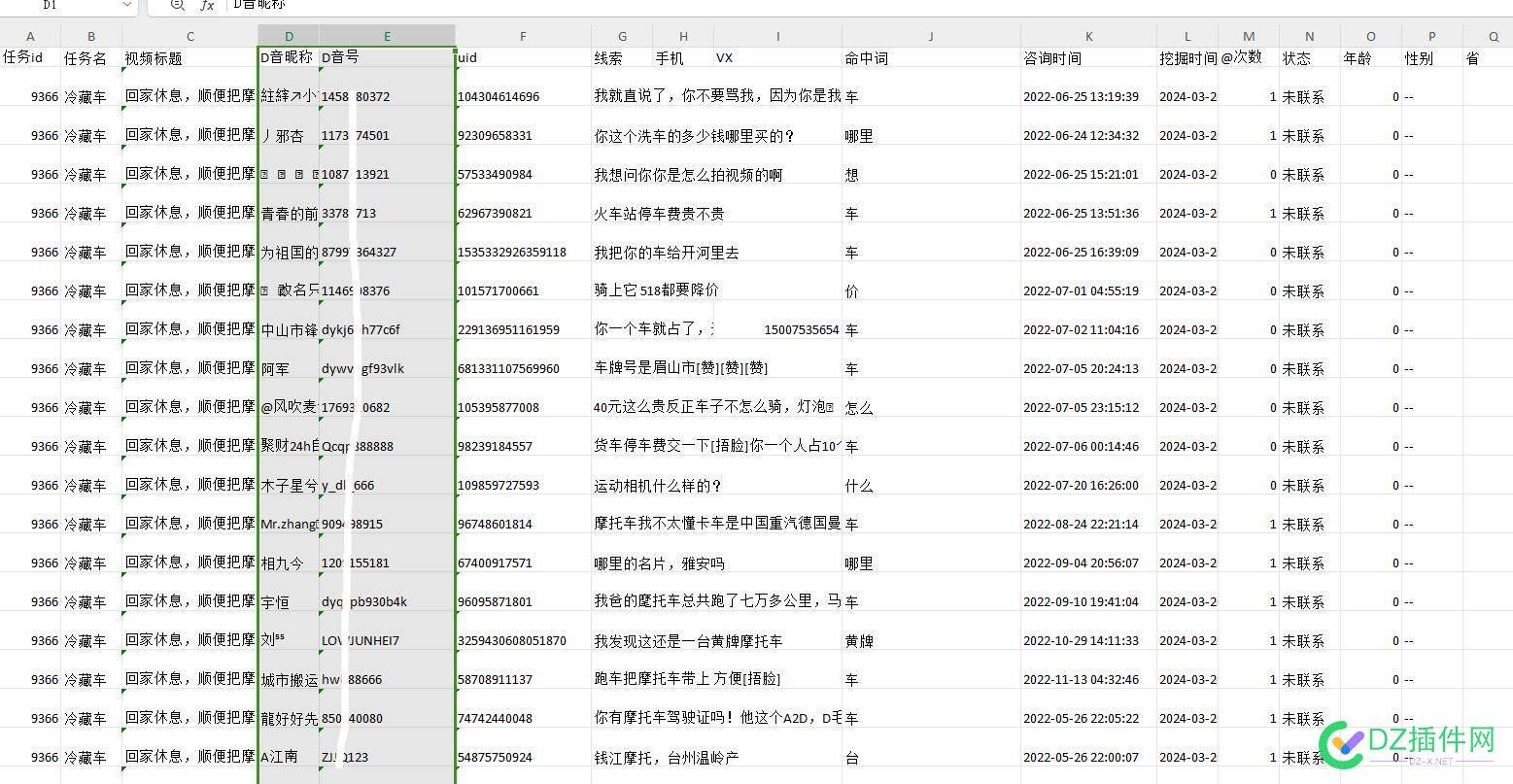The image size is (1513, 784).
Task: Select the 命中词 cell 台
Action: (x=931, y=747)
